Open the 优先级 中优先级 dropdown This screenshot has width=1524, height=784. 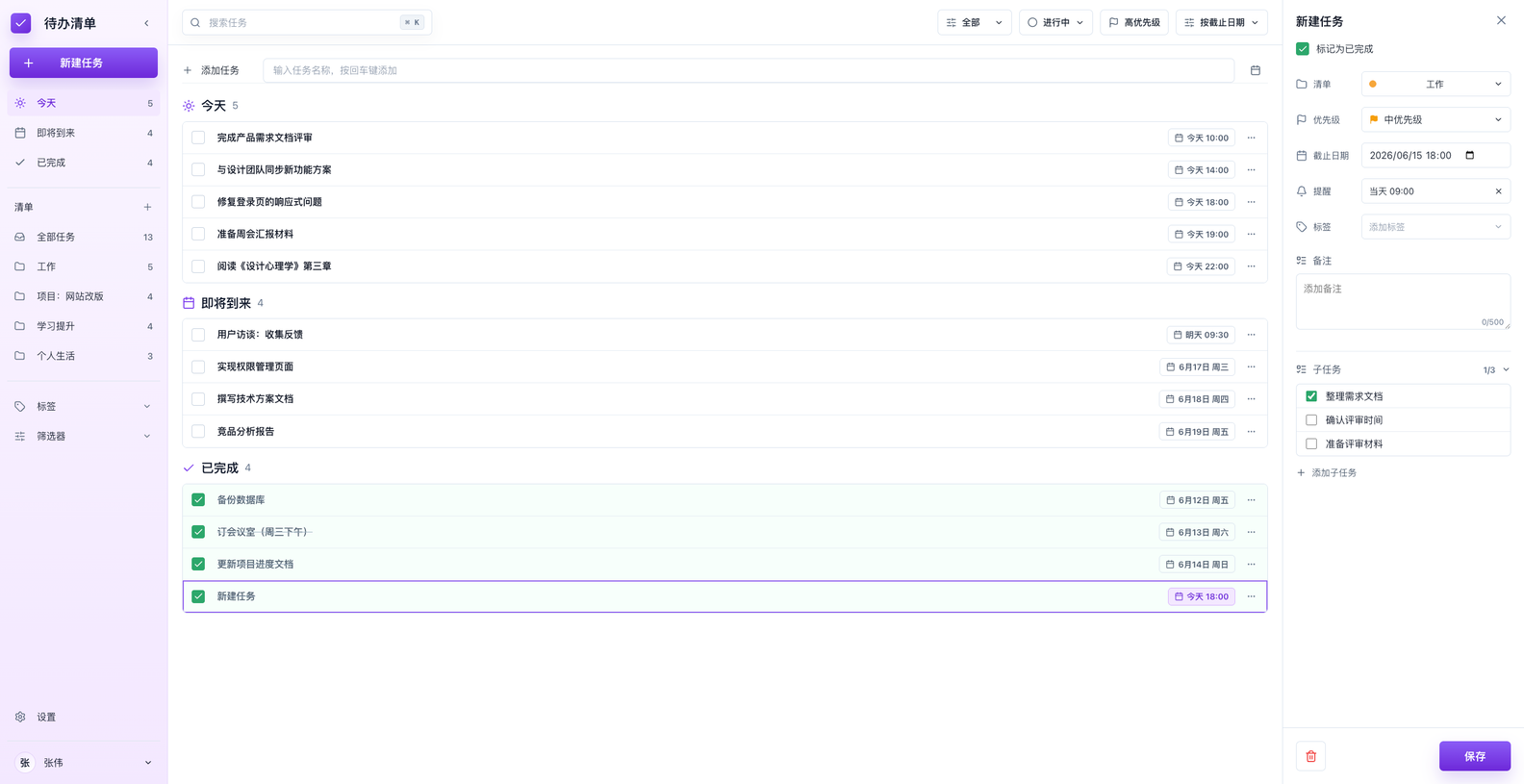click(x=1435, y=120)
